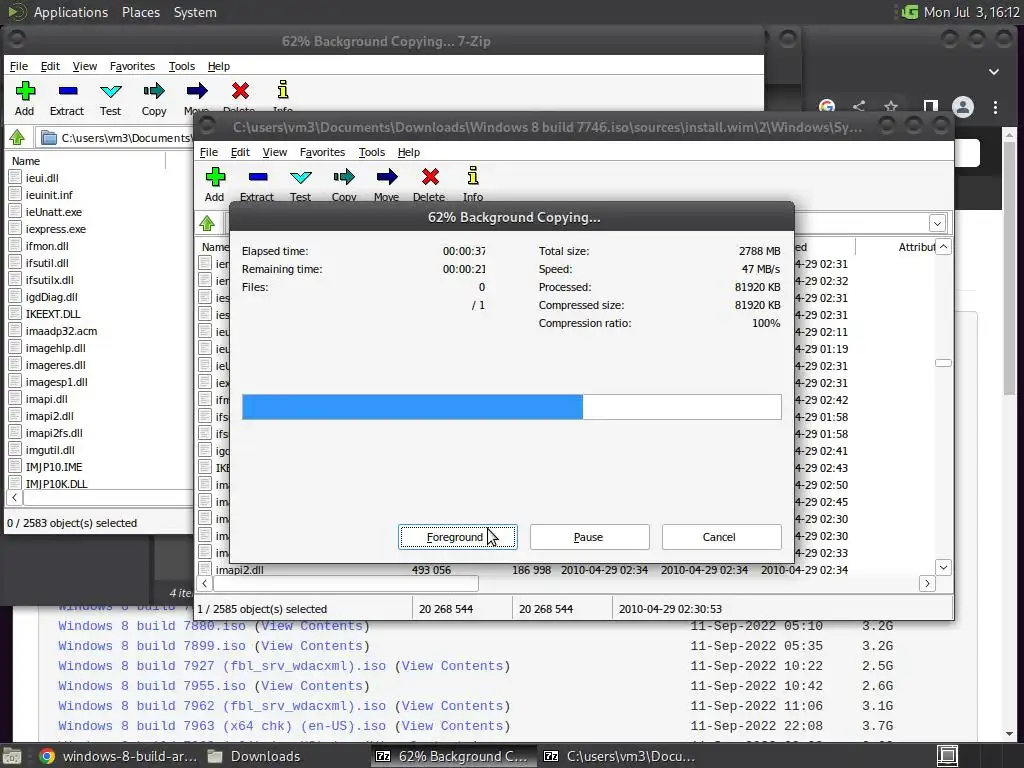Bookmark page with Chrome star icon
This screenshot has height=768, width=1024.
click(891, 106)
